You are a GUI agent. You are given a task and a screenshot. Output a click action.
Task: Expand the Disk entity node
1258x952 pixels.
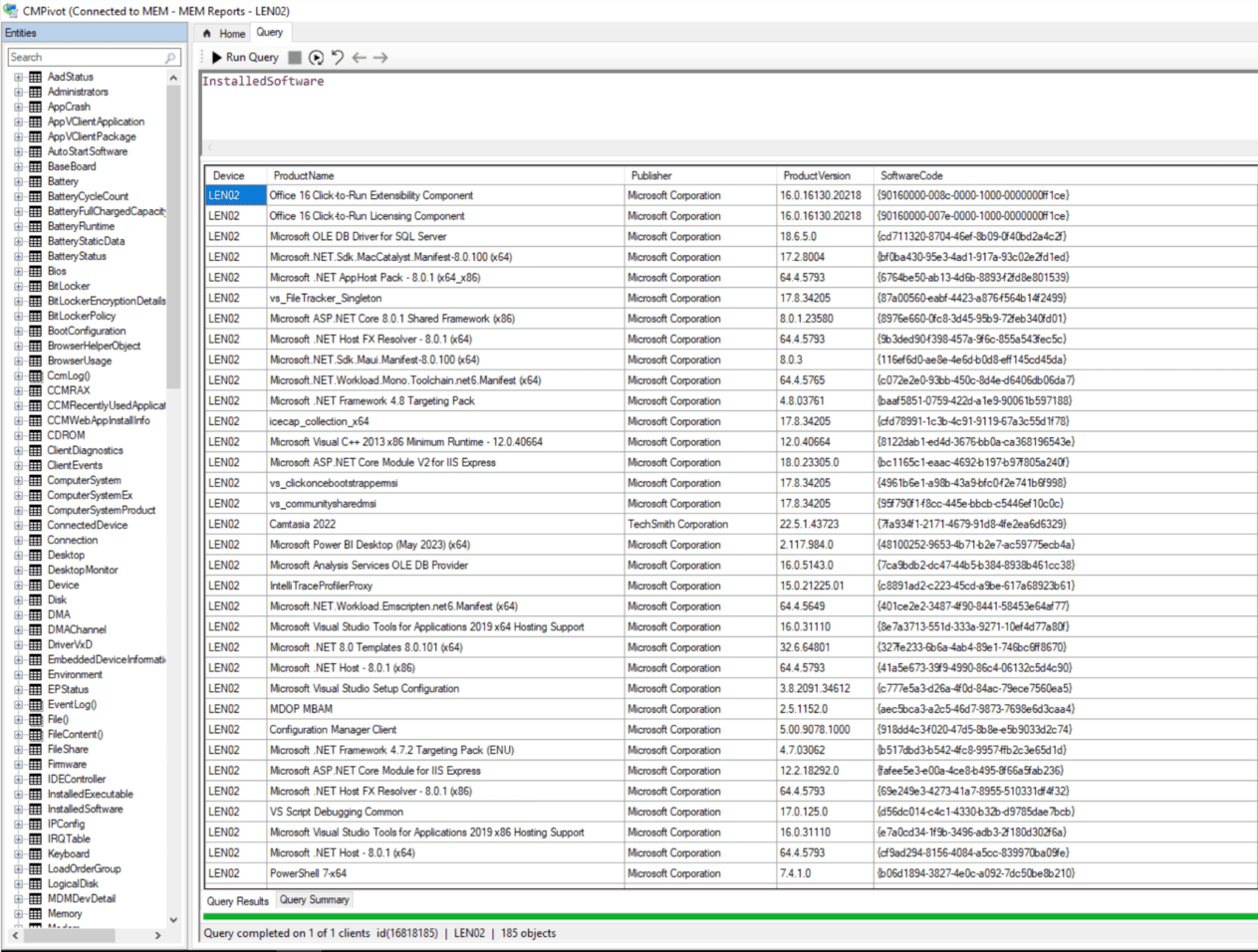pos(18,599)
